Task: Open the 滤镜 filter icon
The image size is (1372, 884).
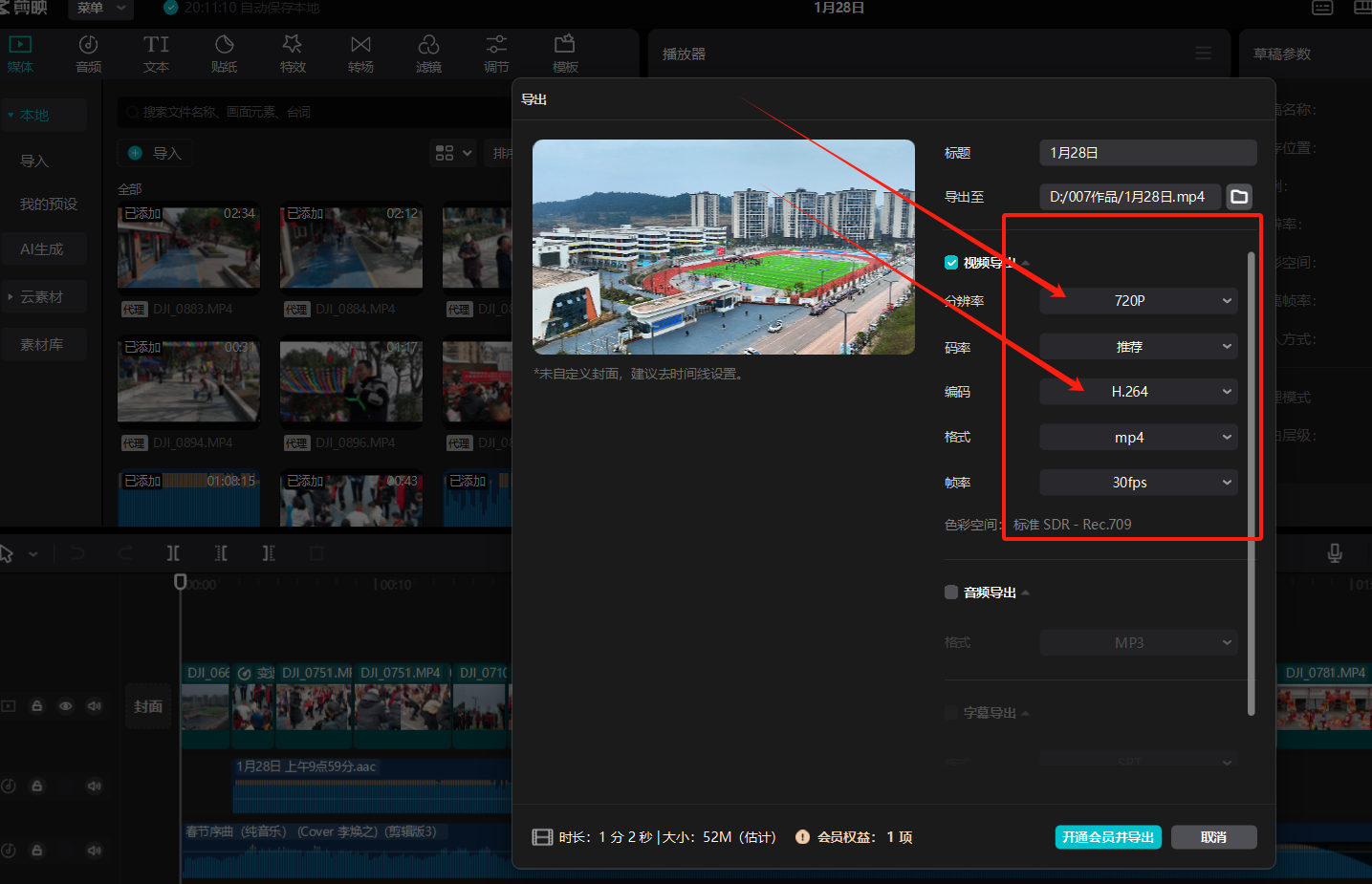Action: point(428,45)
